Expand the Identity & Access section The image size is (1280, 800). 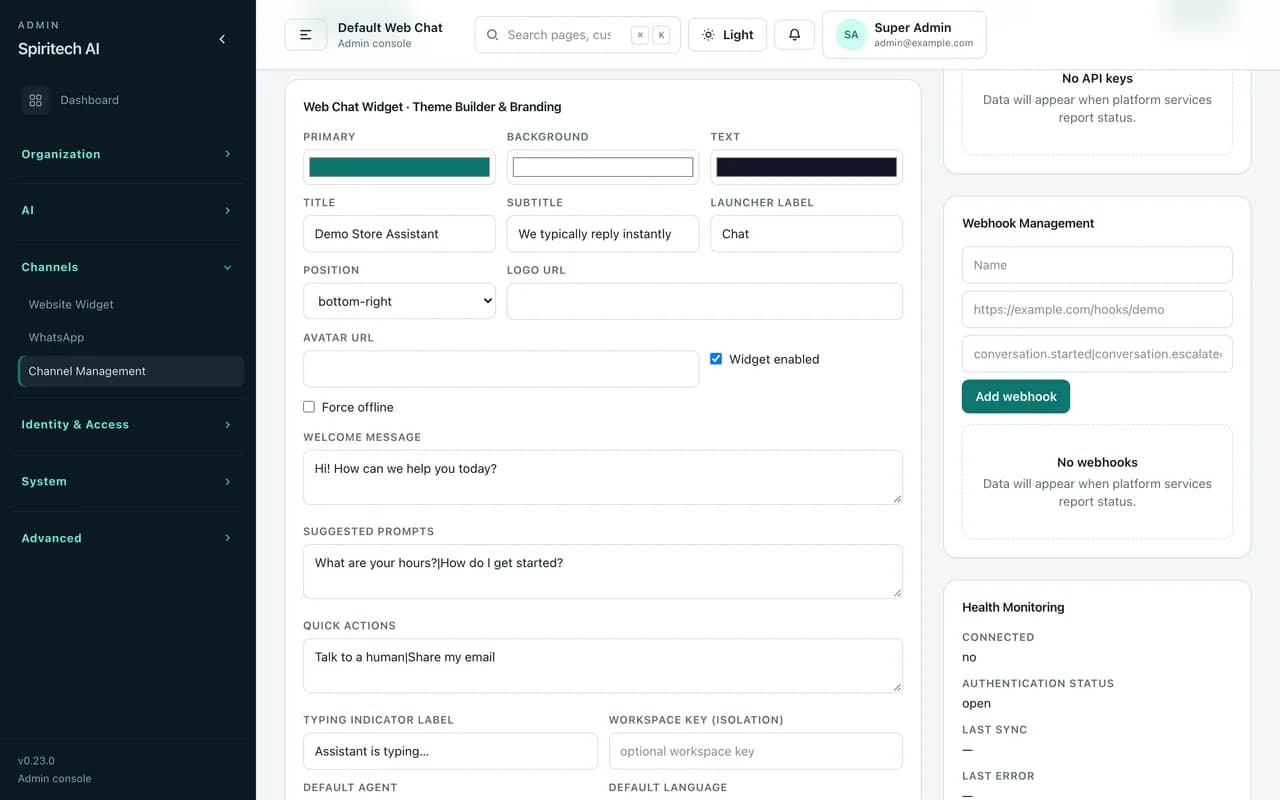coord(128,424)
